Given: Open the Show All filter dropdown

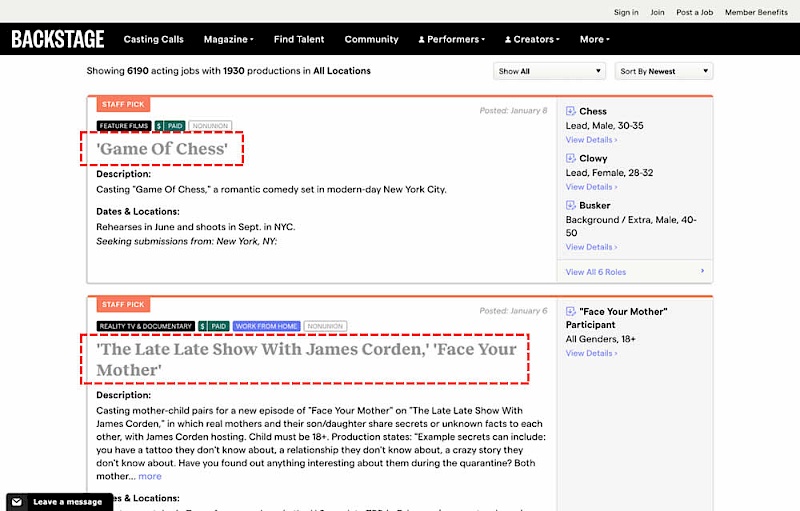Looking at the screenshot, I should click(549, 71).
